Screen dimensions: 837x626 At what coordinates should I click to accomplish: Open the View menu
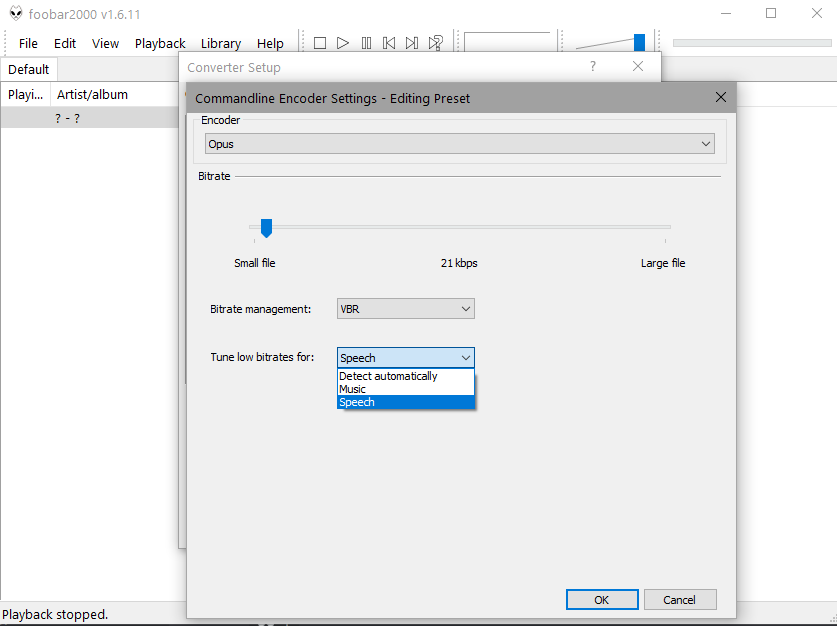(105, 43)
